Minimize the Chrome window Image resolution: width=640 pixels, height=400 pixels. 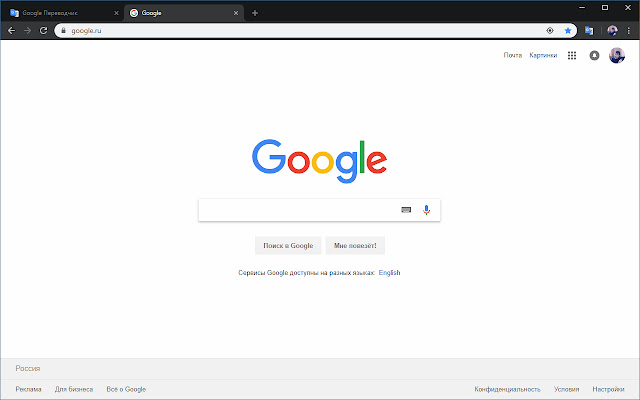[x=582, y=7]
